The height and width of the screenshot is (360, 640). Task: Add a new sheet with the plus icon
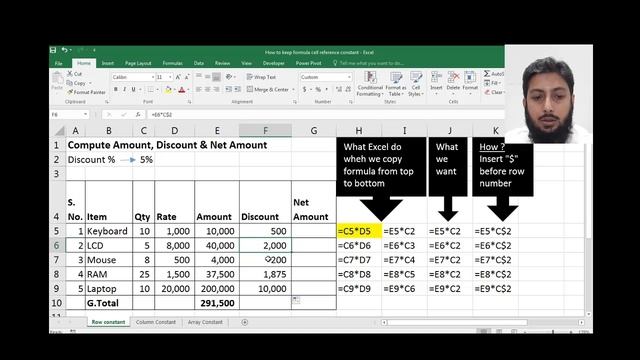[x=244, y=322]
